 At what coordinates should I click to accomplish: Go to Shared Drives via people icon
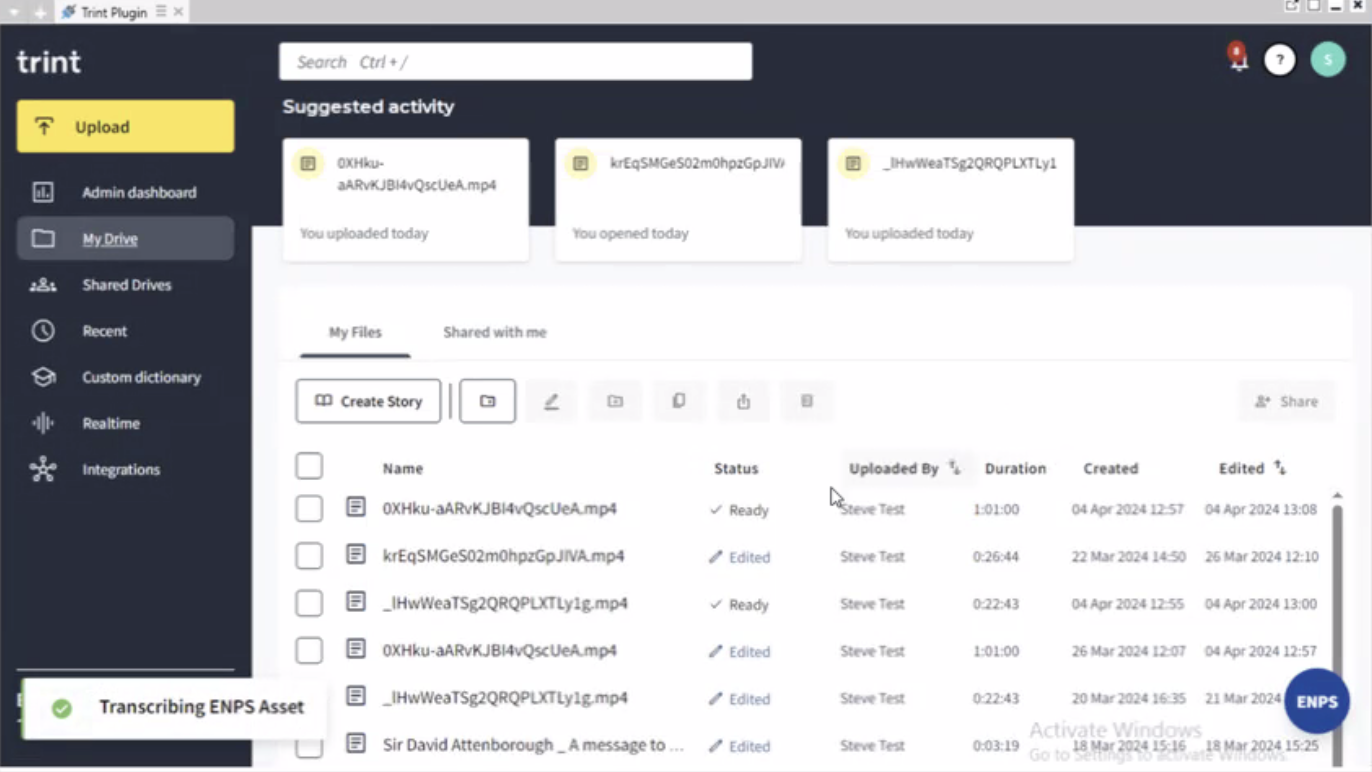(x=43, y=285)
